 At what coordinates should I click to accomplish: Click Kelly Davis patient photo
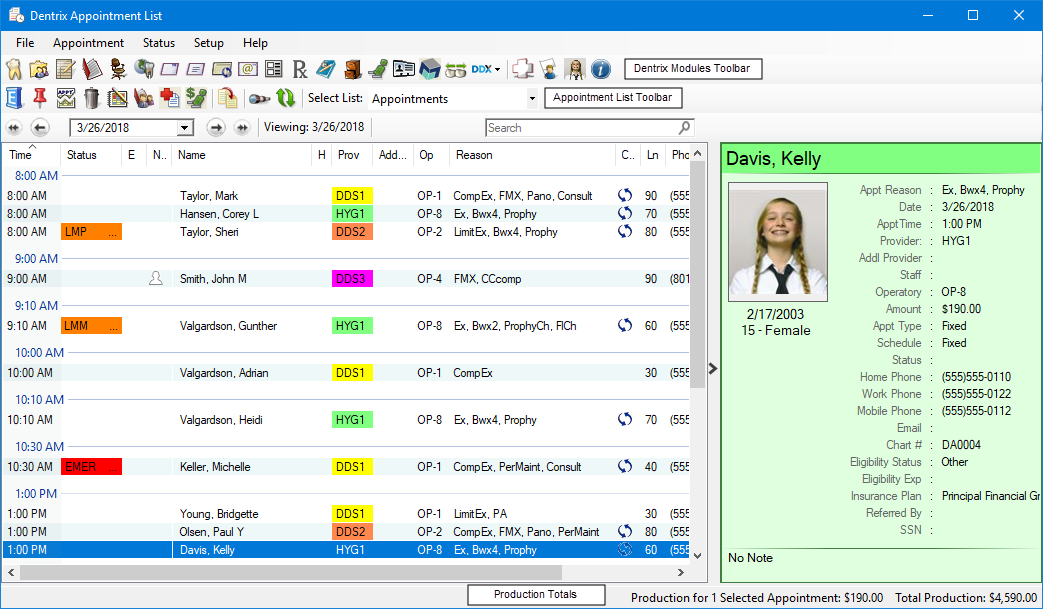click(x=777, y=243)
